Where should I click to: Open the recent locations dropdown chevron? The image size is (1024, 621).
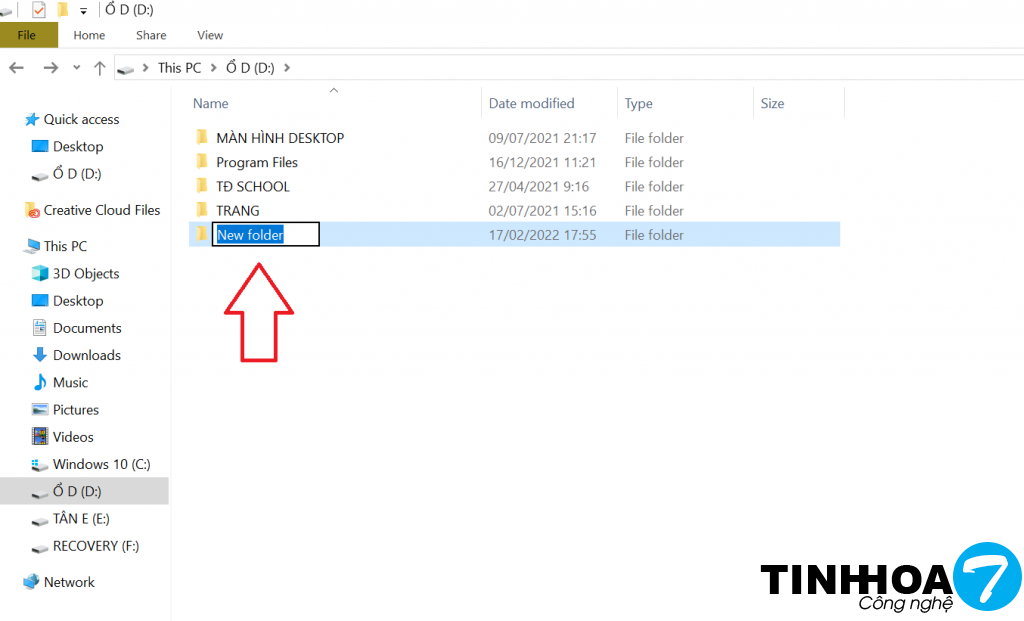(76, 68)
